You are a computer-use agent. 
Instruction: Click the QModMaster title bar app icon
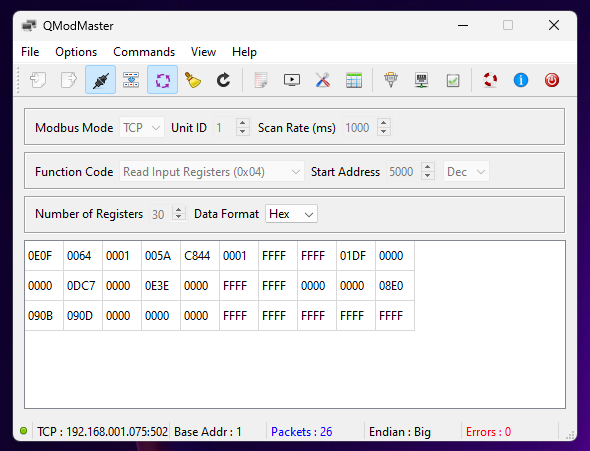pos(29,26)
